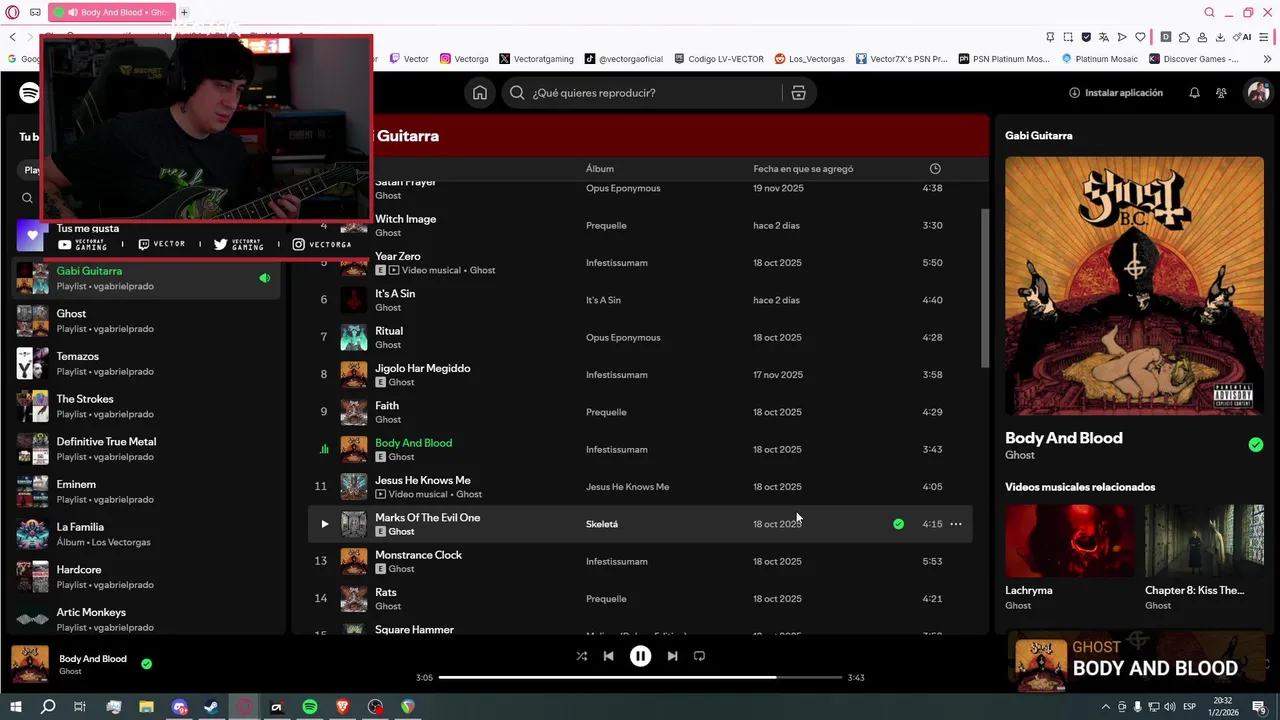Screen dimensions: 1280x720
Task: Open friends activity icon
Action: click(x=1221, y=93)
